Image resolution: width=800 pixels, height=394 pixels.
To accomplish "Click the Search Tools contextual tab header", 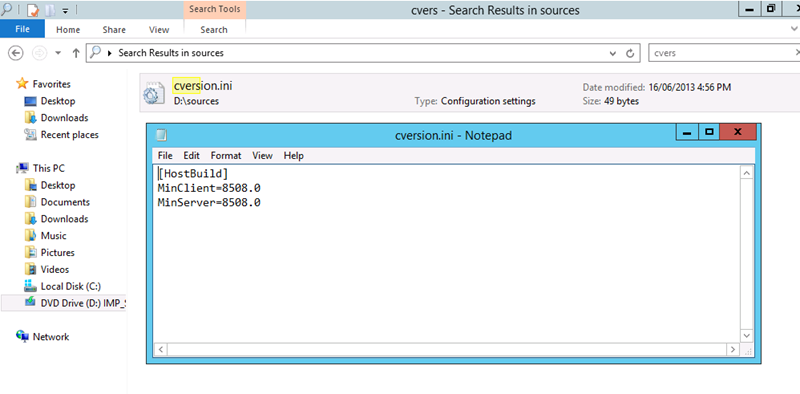I will tap(214, 9).
